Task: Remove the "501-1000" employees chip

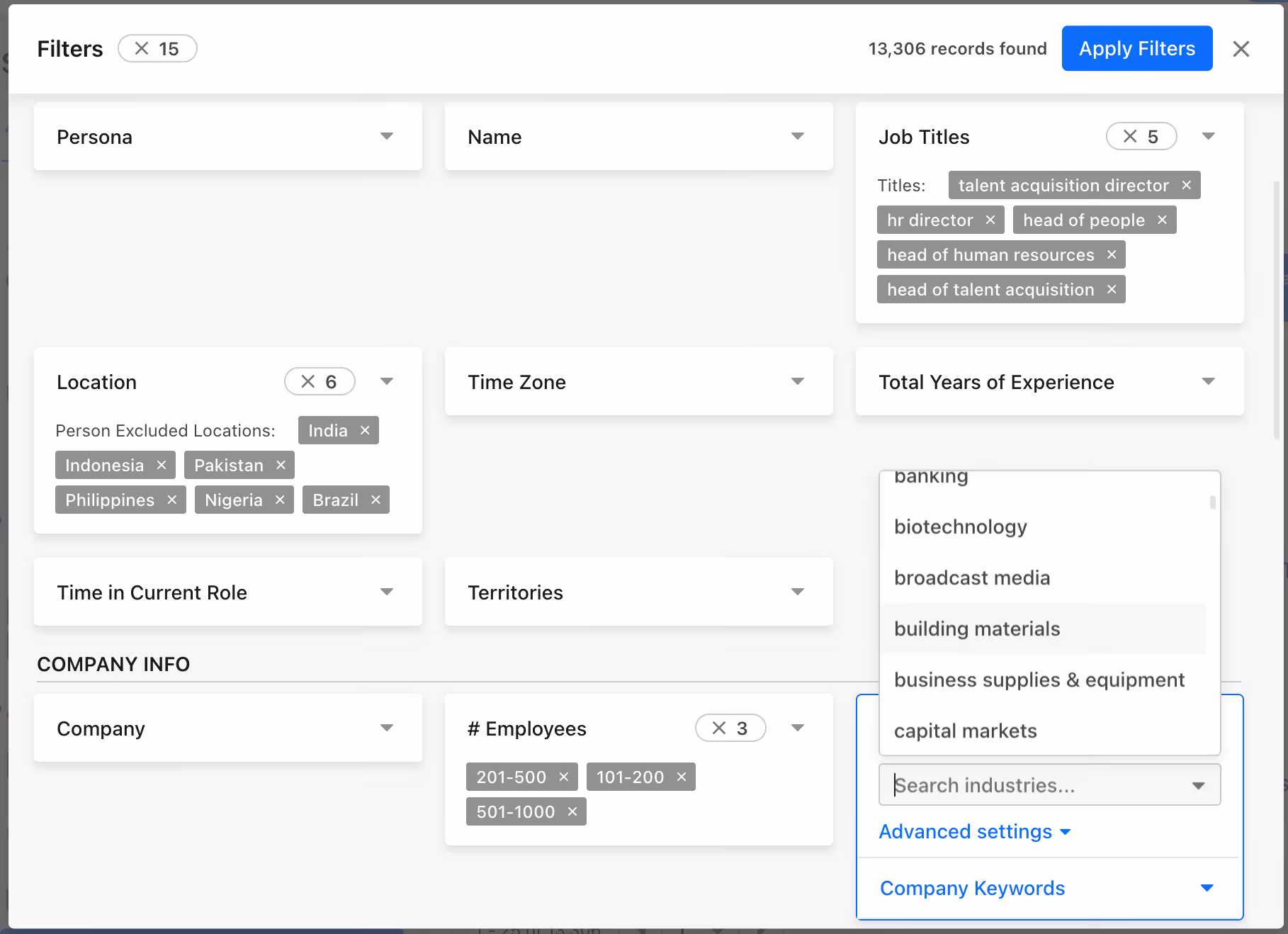Action: point(572,811)
